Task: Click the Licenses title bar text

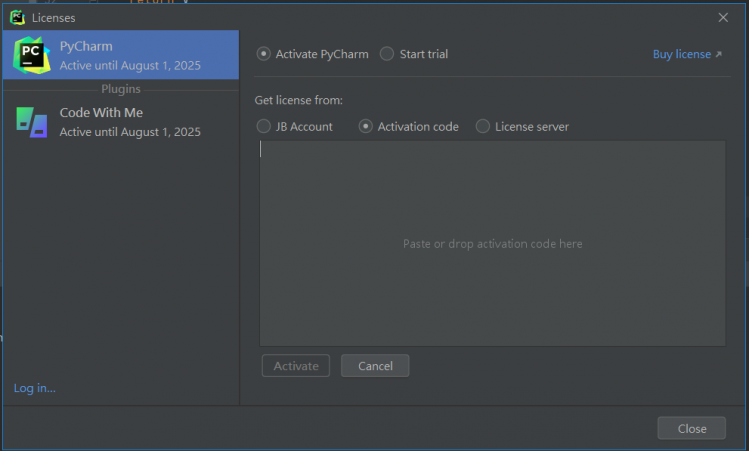Action: point(53,18)
